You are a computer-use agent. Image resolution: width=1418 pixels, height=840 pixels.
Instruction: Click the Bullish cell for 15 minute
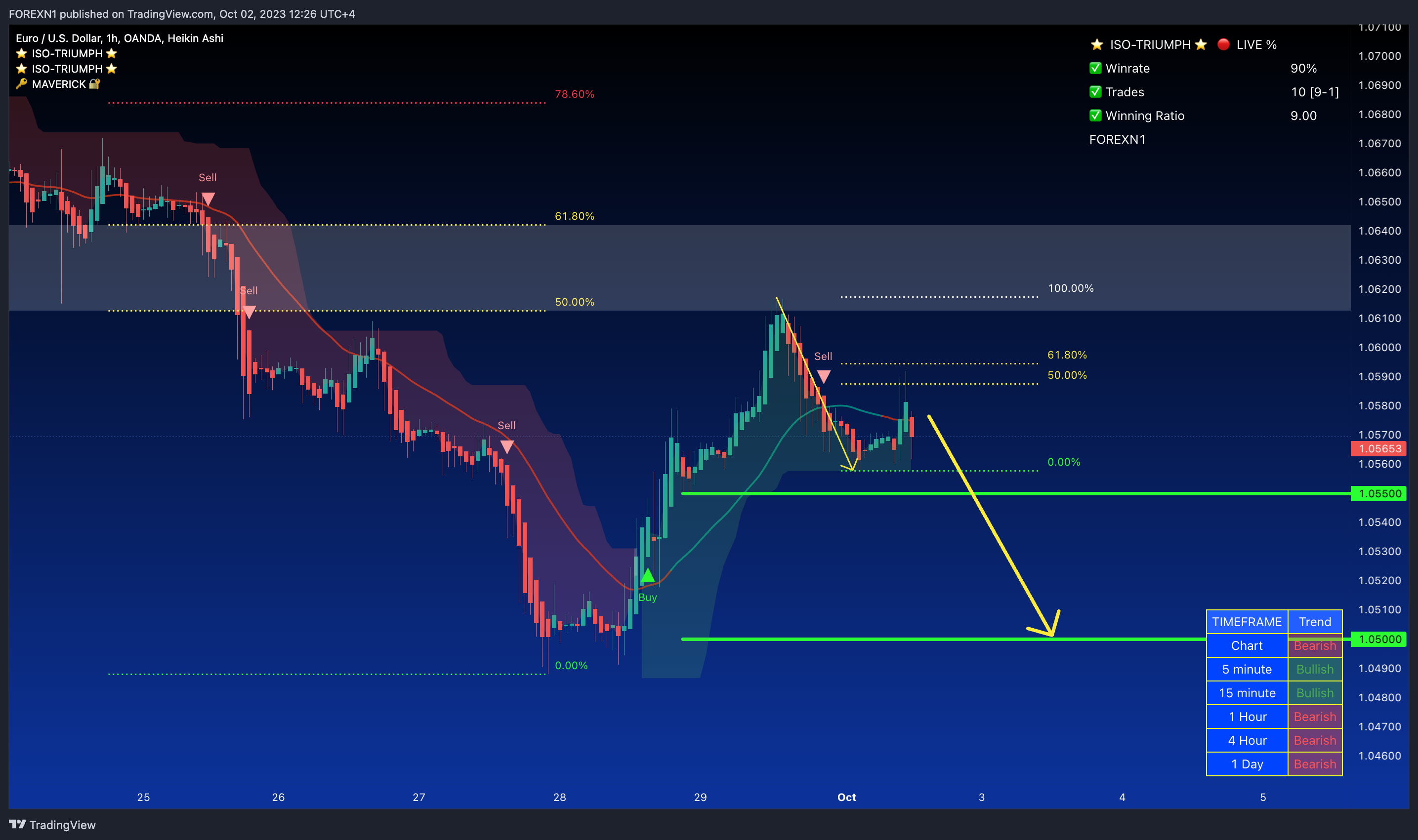1314,693
